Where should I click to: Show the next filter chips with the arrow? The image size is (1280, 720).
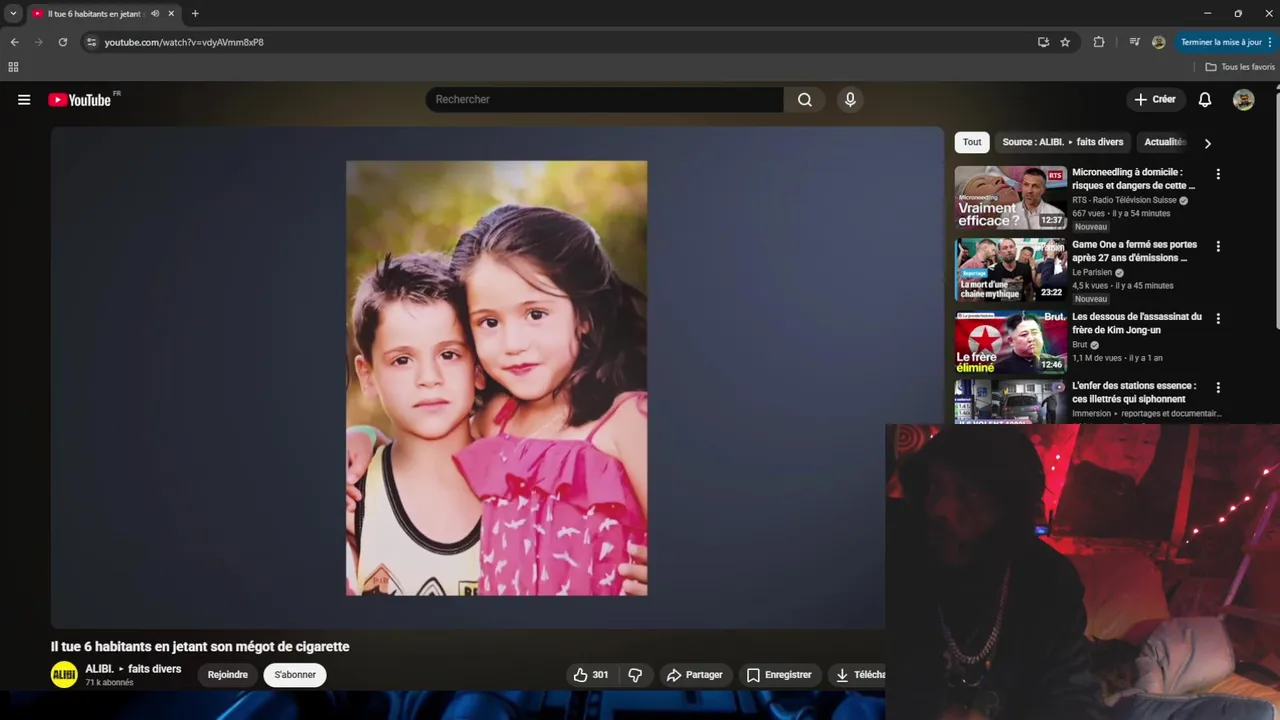click(x=1207, y=143)
